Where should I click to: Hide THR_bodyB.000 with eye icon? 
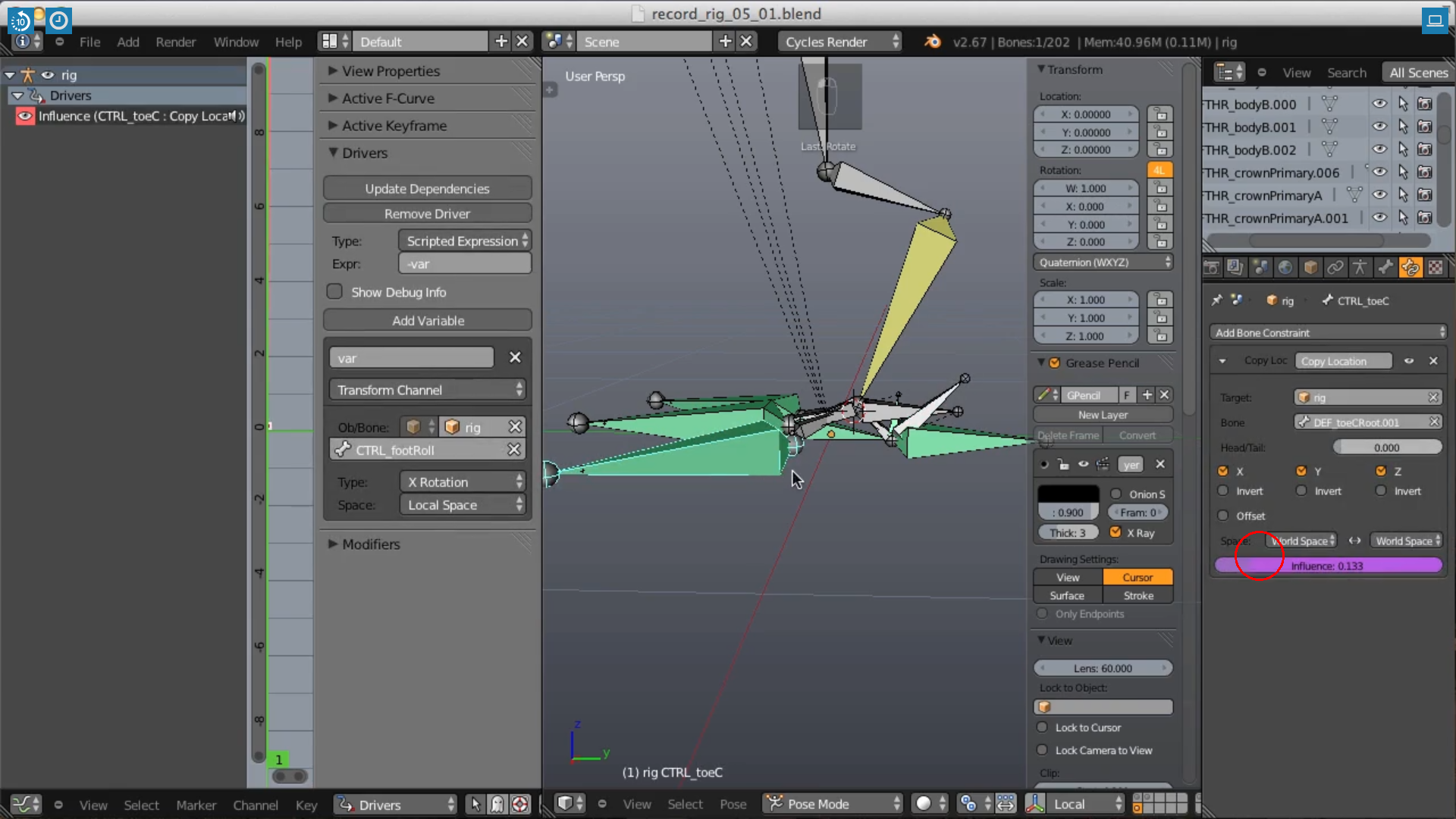tap(1379, 104)
